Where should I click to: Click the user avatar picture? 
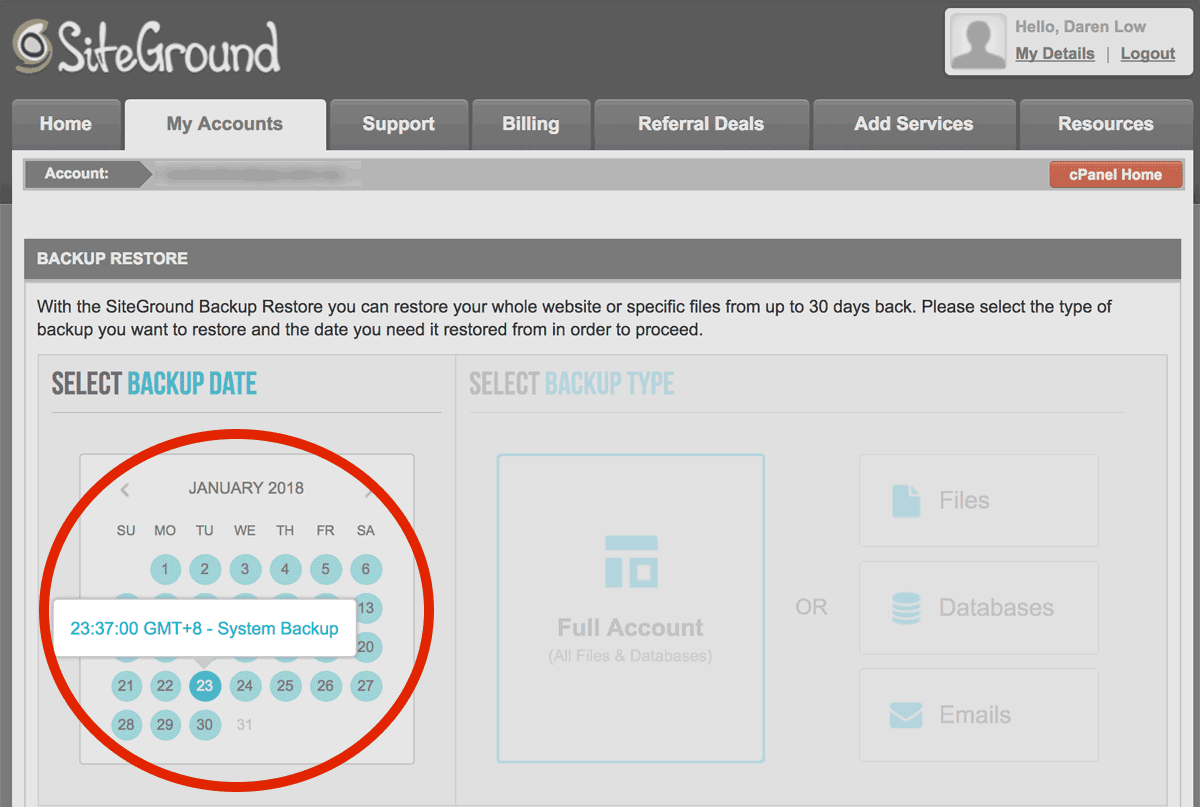tap(978, 42)
